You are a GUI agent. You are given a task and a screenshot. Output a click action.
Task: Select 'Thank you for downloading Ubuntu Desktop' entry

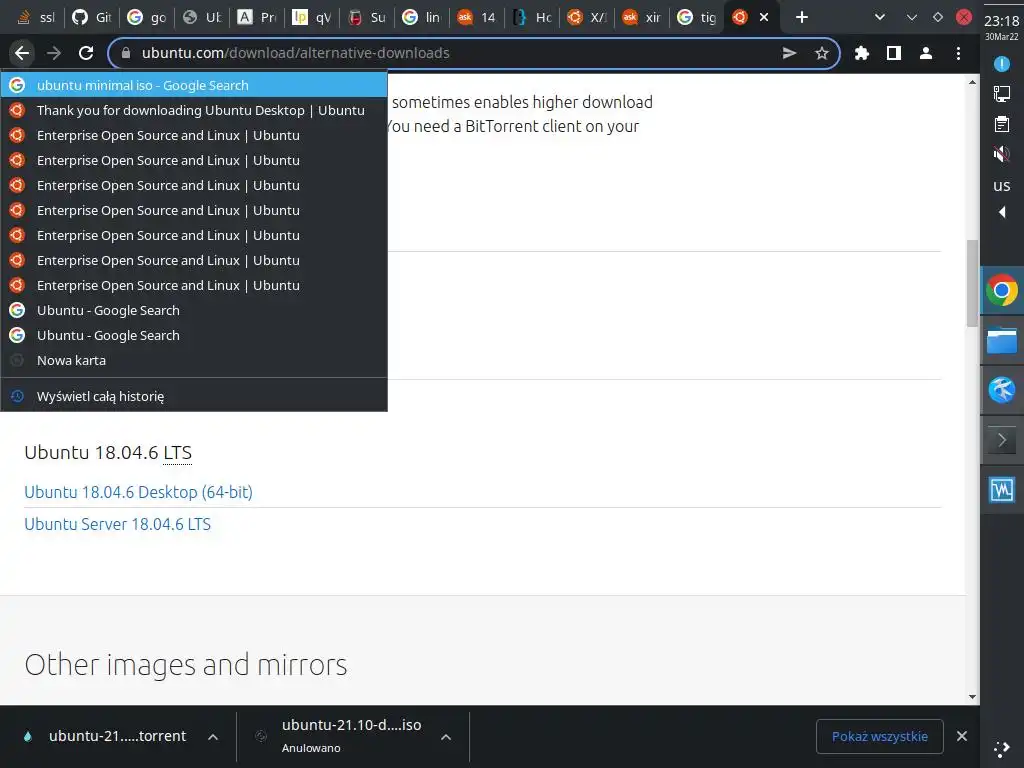point(194,110)
